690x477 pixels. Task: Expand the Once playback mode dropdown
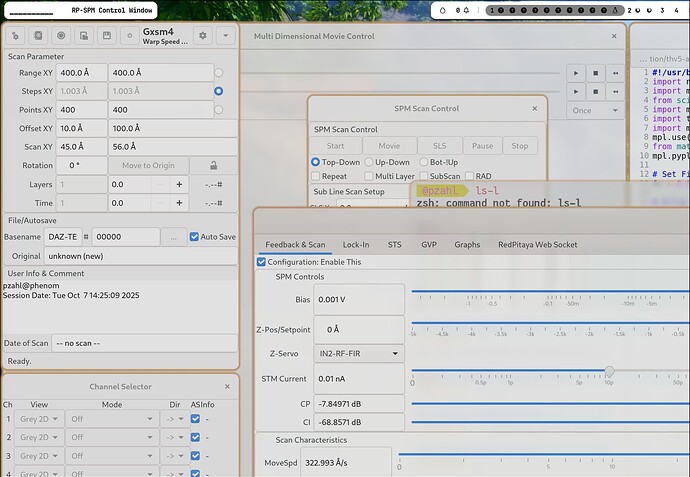pos(592,111)
